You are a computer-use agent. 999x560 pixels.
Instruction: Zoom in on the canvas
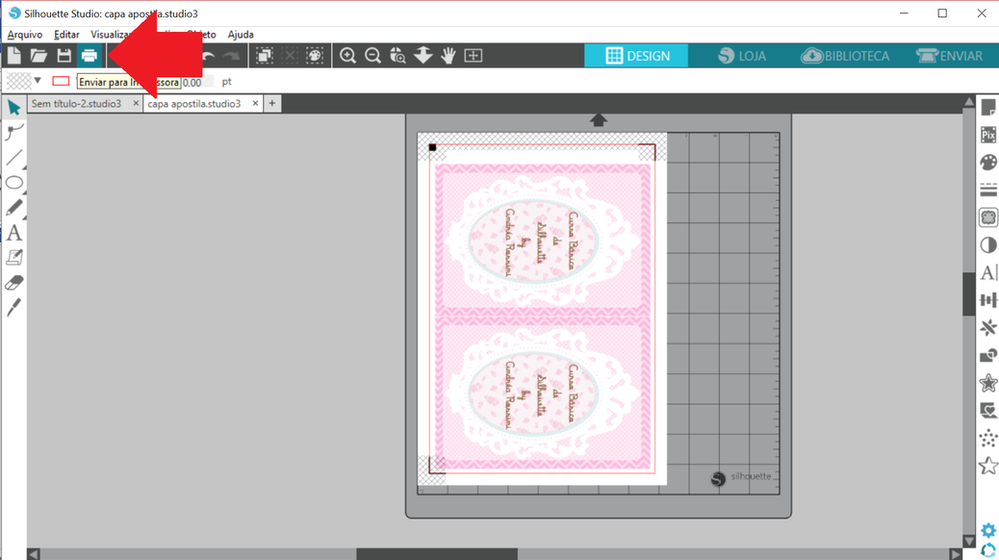pos(348,56)
